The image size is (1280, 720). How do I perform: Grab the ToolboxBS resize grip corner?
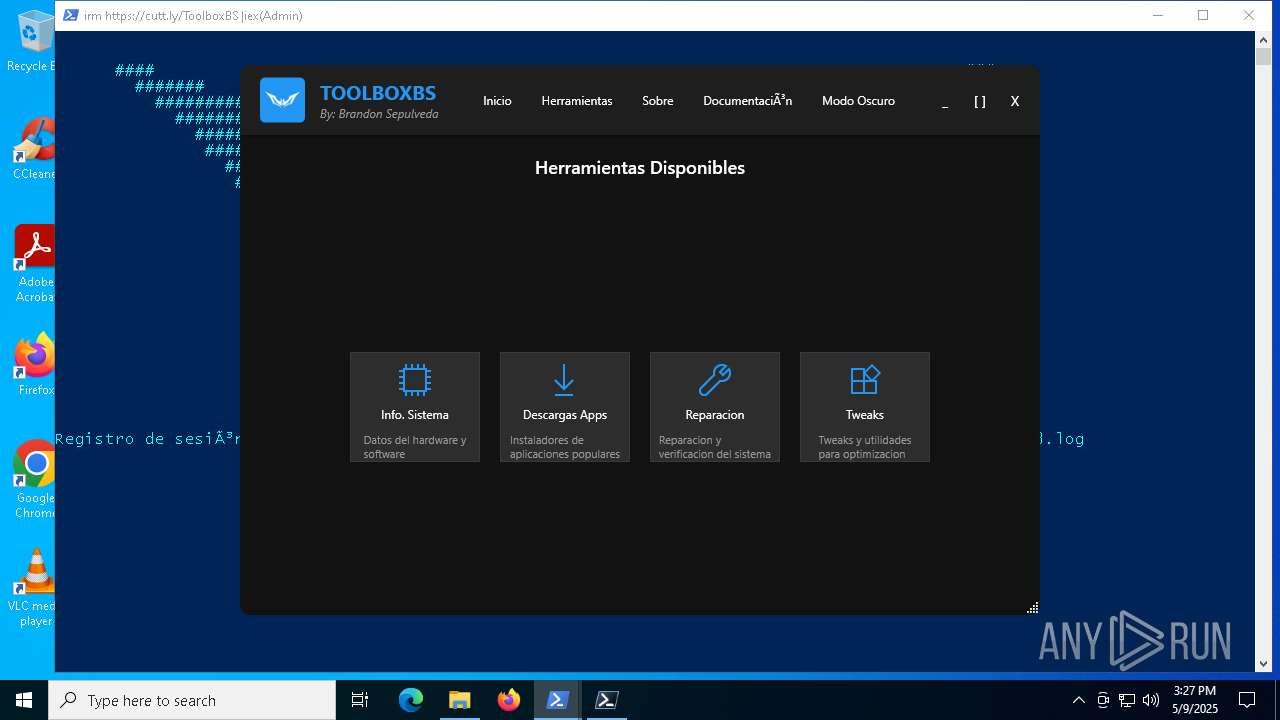click(1032, 607)
